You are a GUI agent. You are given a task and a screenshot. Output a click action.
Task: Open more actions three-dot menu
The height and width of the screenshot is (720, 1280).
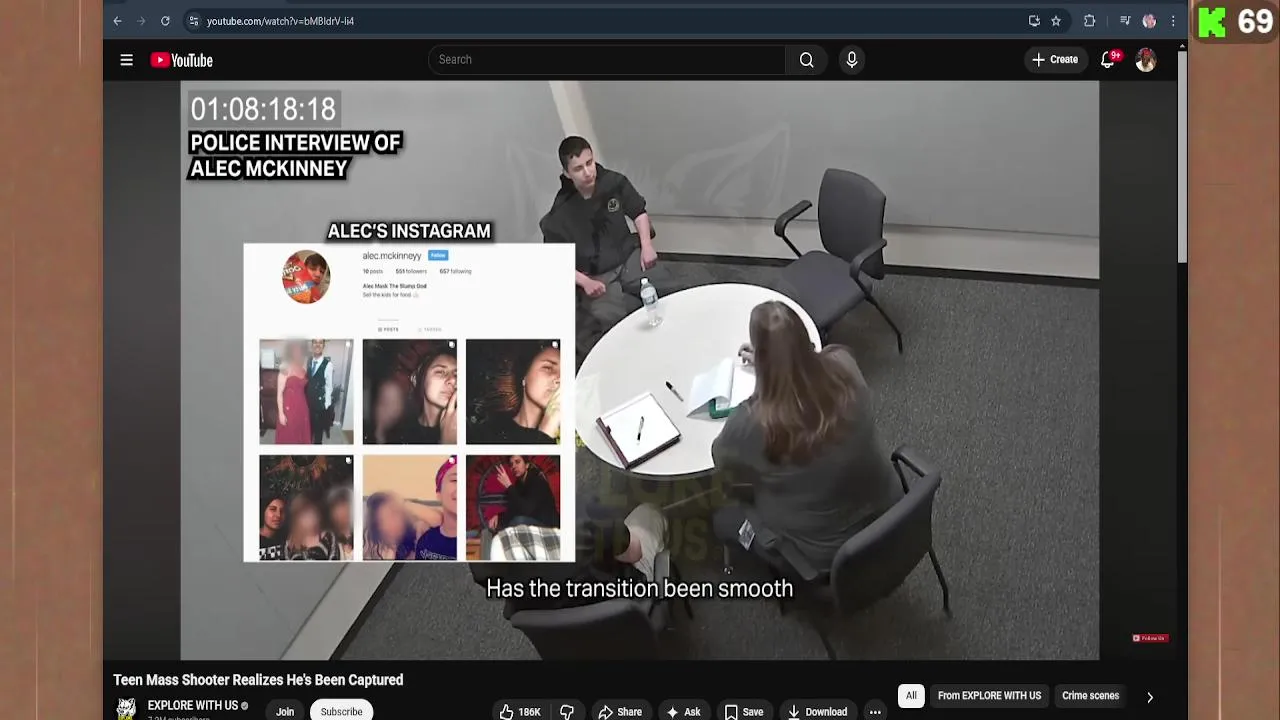875,711
